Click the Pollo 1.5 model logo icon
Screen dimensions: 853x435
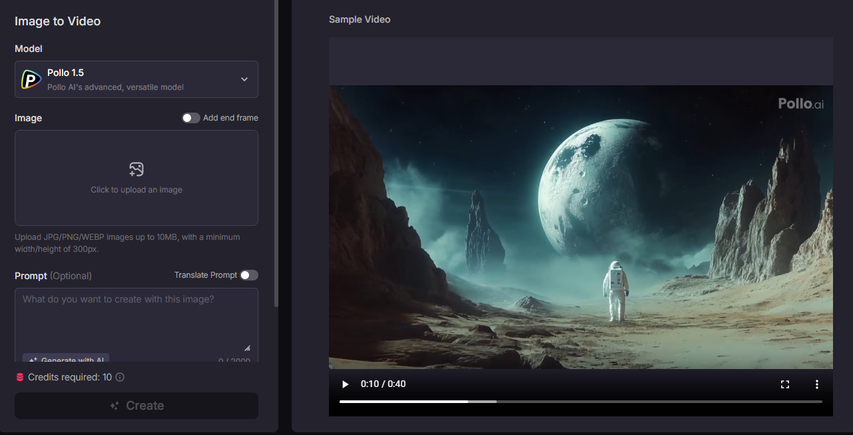(31, 79)
